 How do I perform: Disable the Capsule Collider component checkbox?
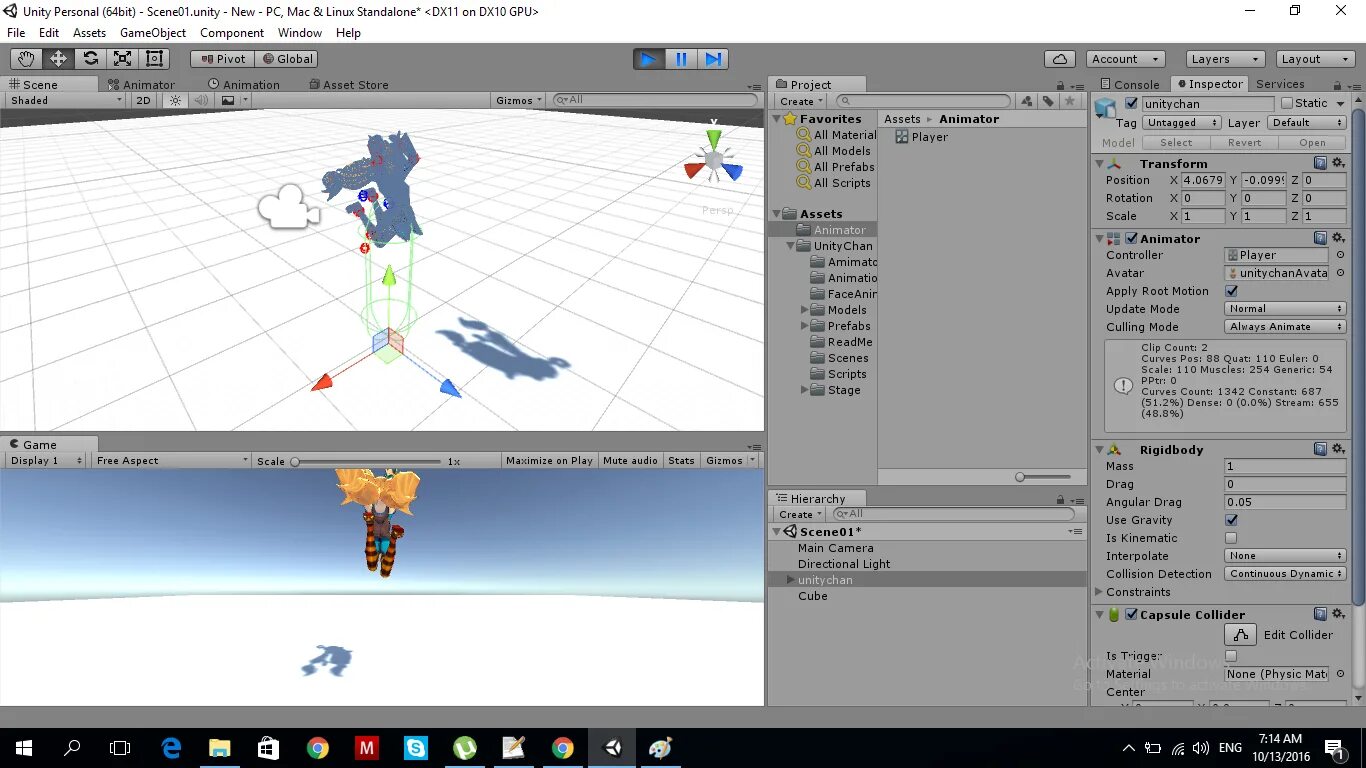[1131, 614]
